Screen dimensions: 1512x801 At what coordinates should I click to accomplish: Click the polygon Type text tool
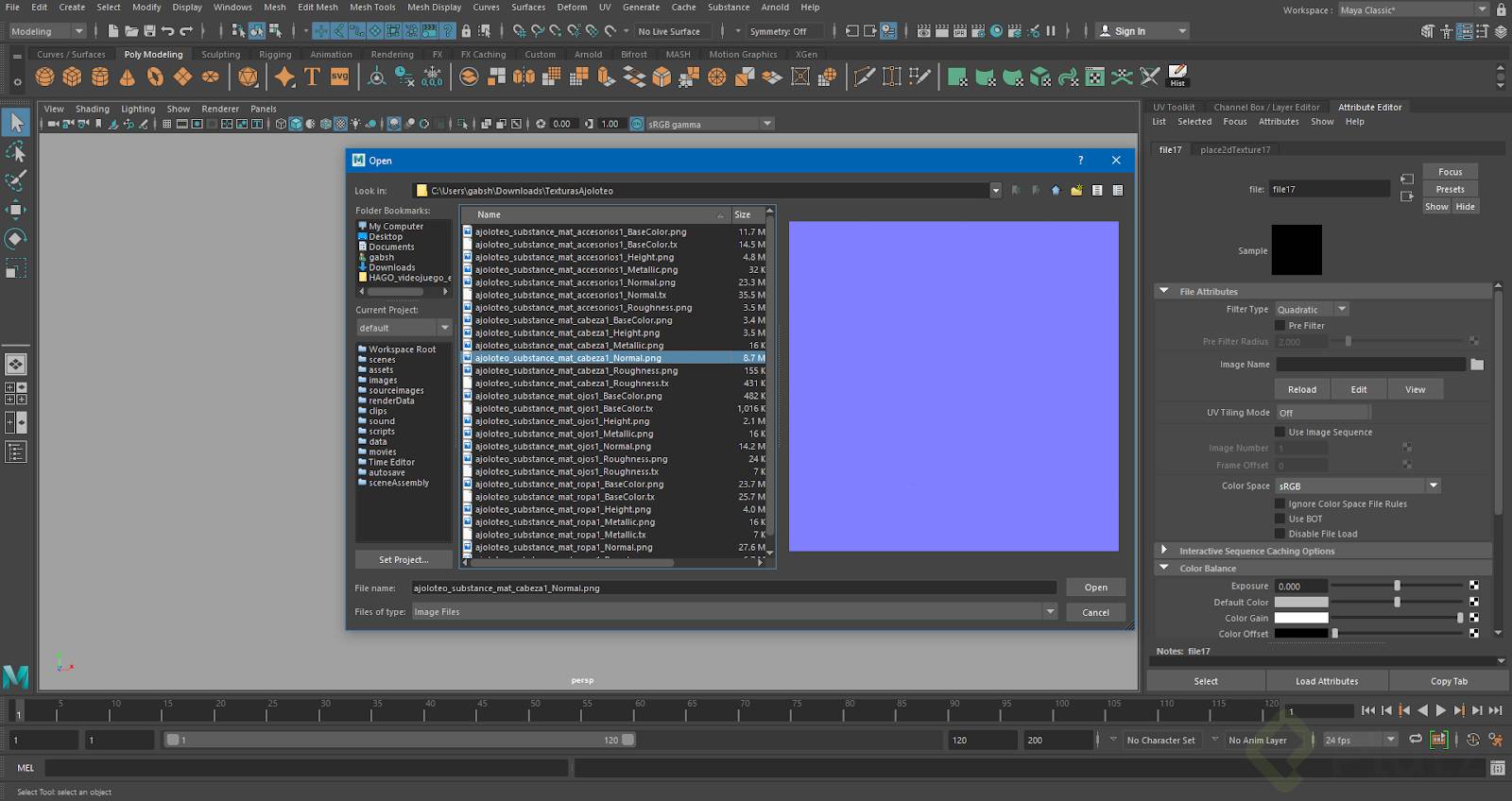pos(312,77)
